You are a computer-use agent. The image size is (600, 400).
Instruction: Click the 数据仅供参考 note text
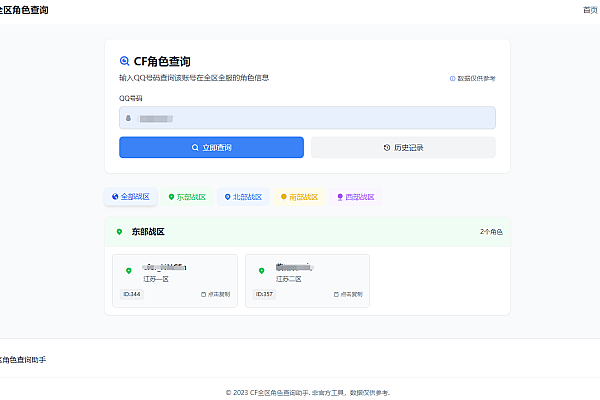pos(476,78)
